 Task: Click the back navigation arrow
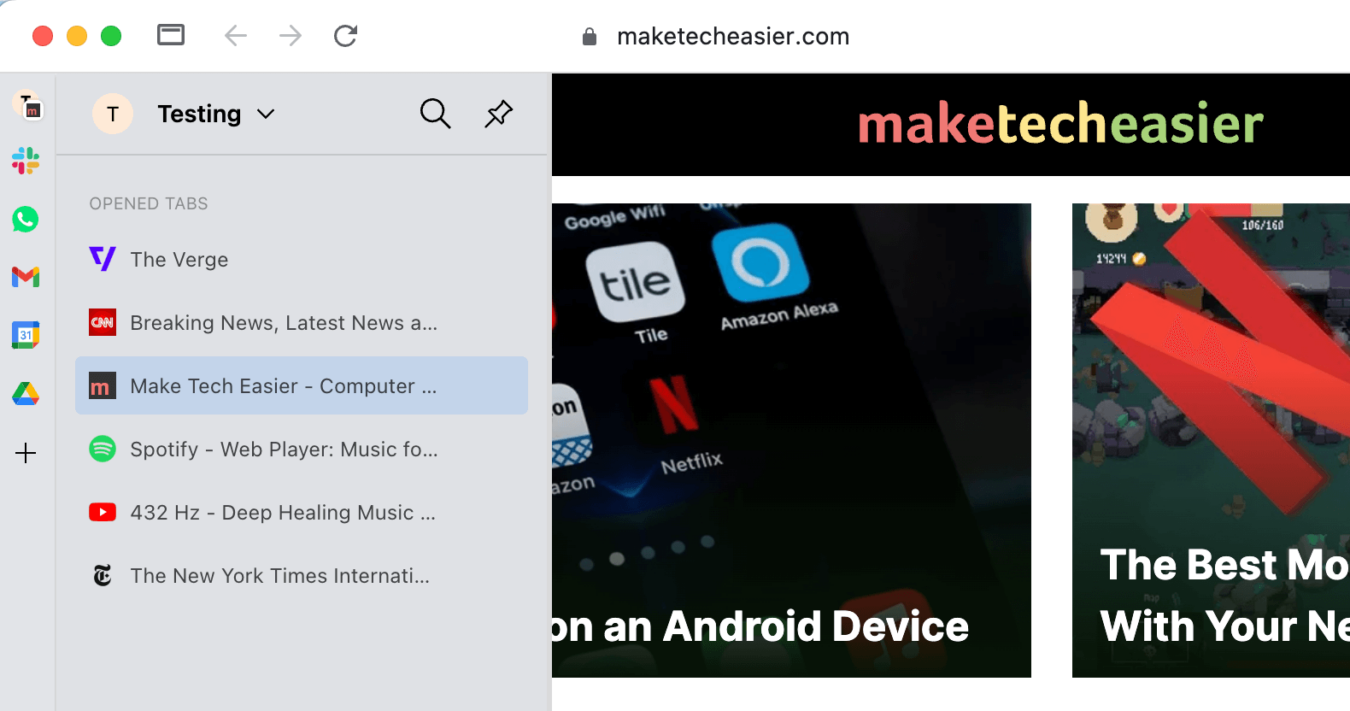235,35
